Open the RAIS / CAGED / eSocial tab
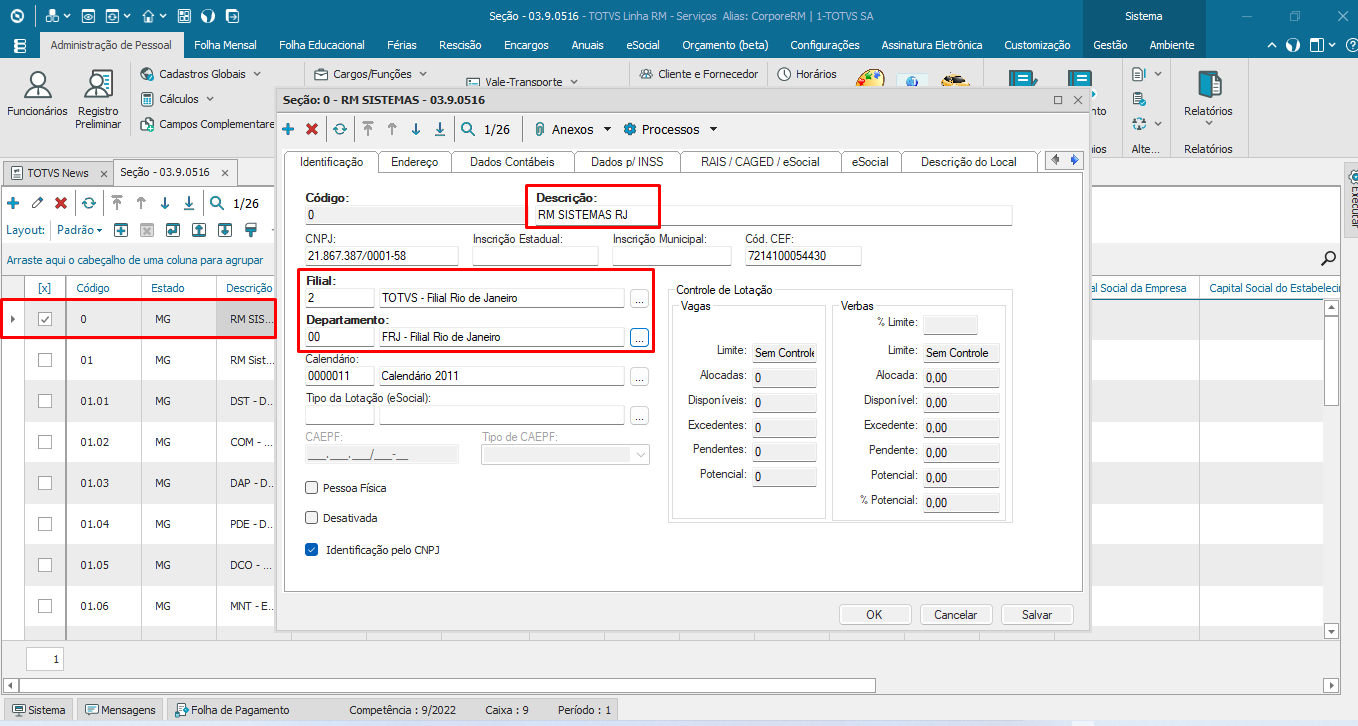Viewport: 1358px width, 726px height. [x=760, y=162]
